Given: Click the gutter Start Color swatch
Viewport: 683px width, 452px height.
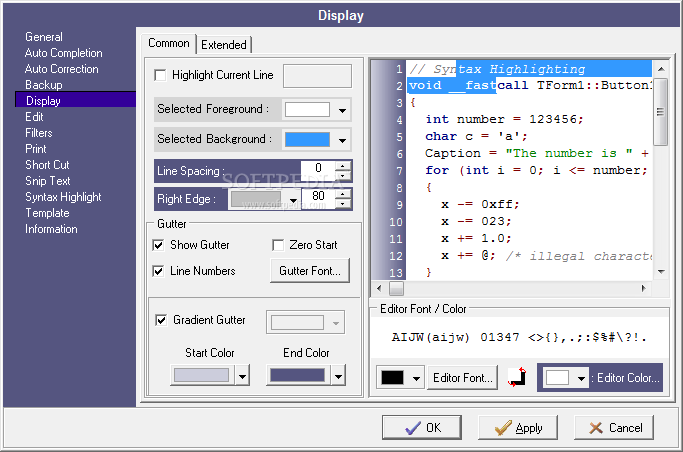Looking at the screenshot, I should point(201,375).
